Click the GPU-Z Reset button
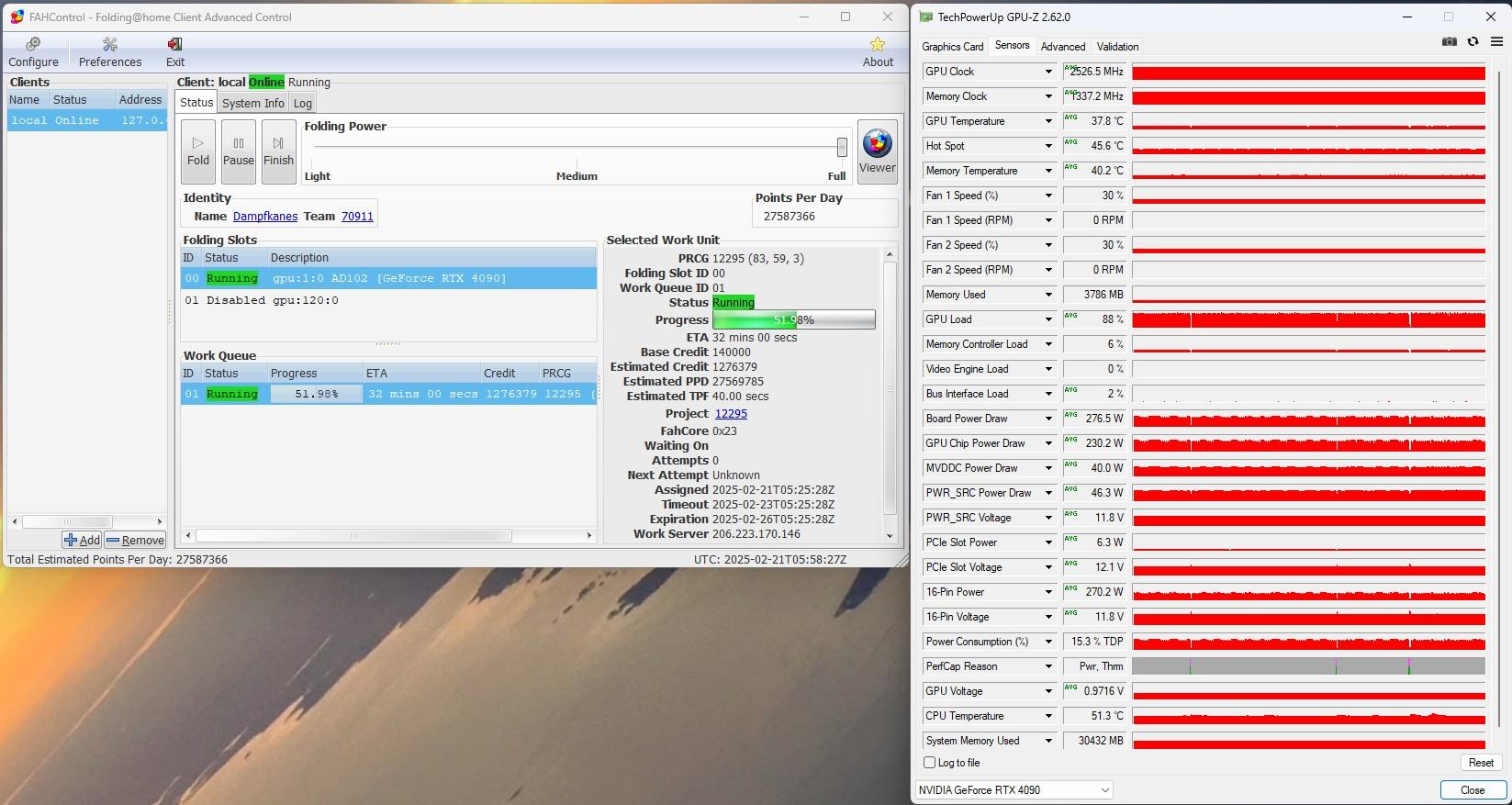Screen dimensions: 1512x805 pos(1481,763)
